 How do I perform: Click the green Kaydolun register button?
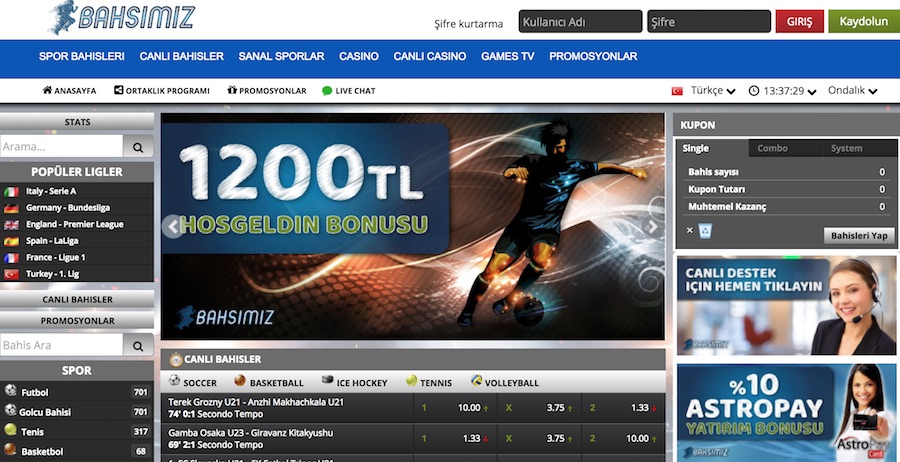tap(864, 21)
